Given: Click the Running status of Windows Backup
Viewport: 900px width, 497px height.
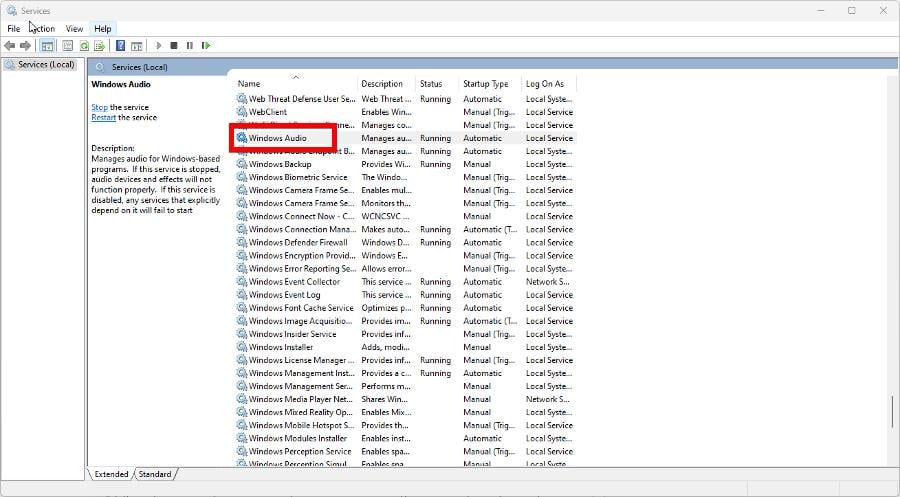Looking at the screenshot, I should pos(435,164).
